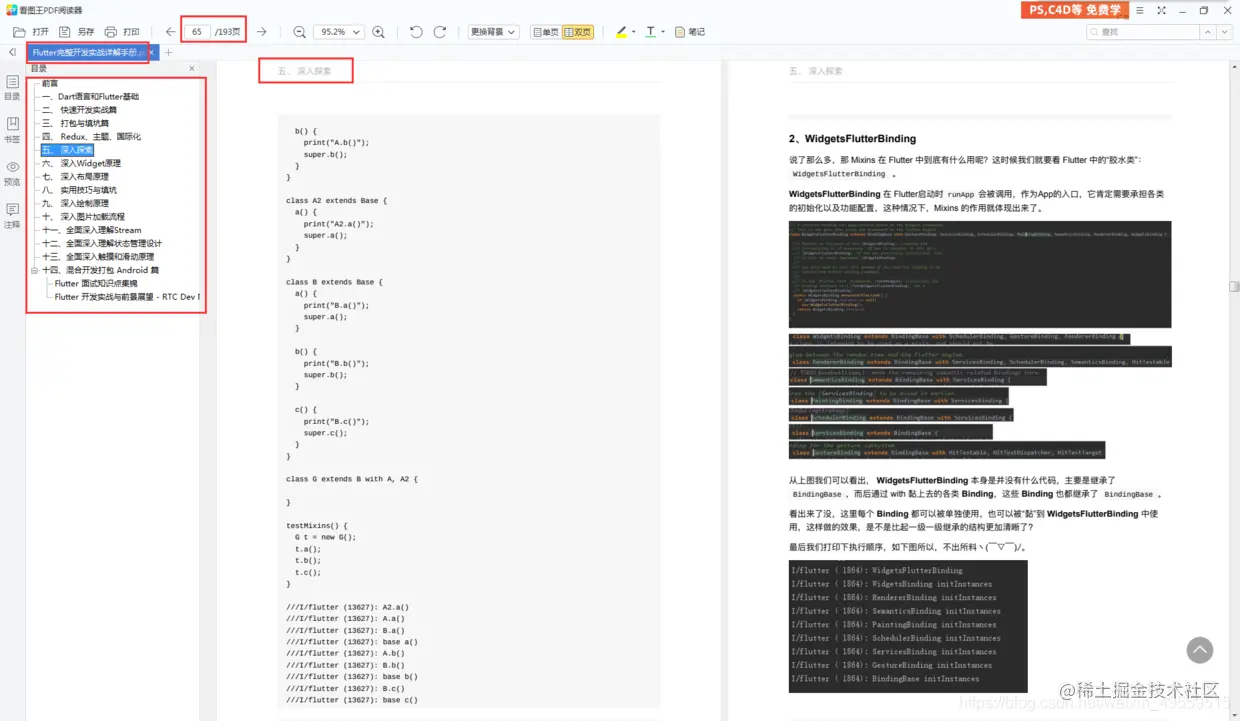The image size is (1240, 721).
Task: Select highlighted outline entry 五、深入探索
Action: (67, 150)
